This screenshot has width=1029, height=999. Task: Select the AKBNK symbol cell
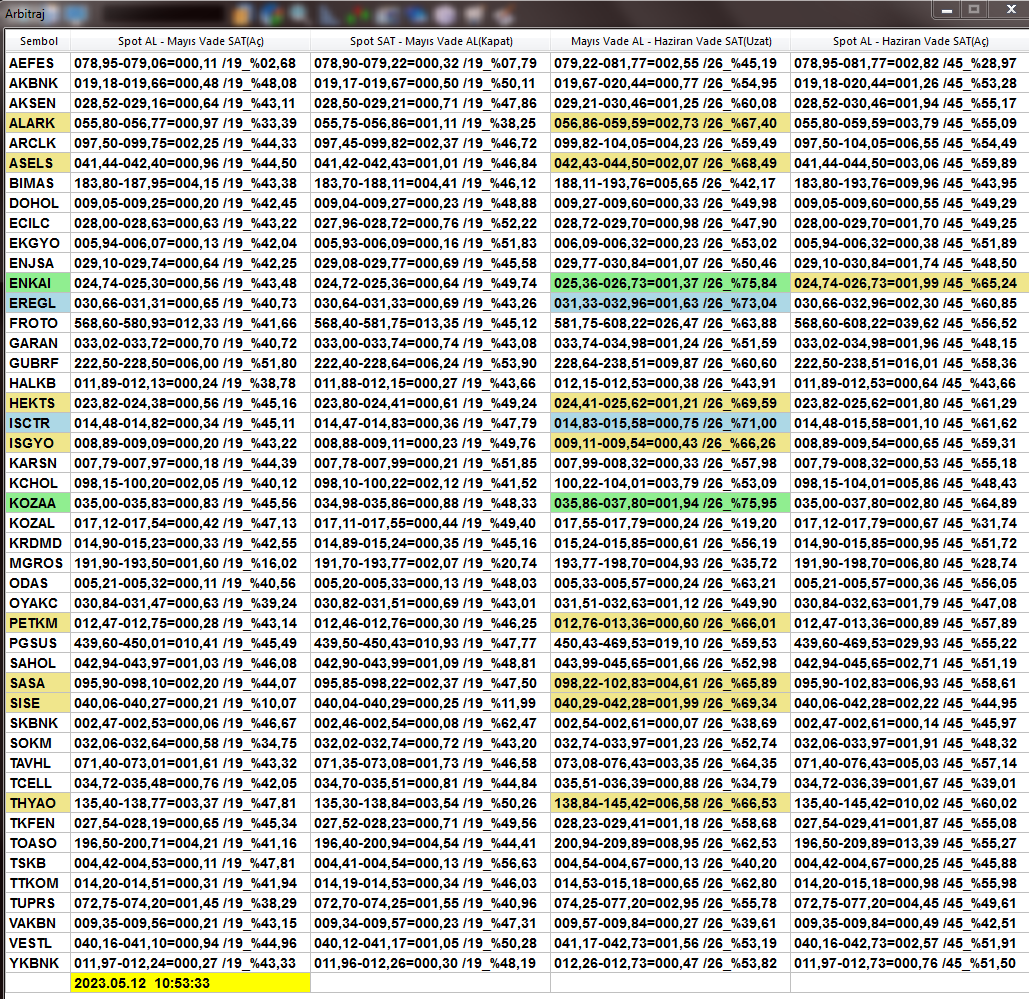(x=38, y=83)
